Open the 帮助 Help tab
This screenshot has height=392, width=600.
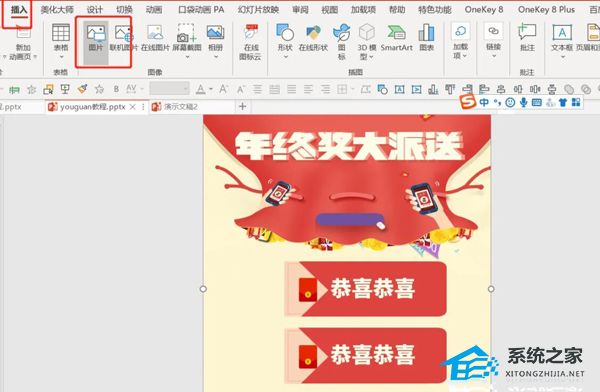397,10
